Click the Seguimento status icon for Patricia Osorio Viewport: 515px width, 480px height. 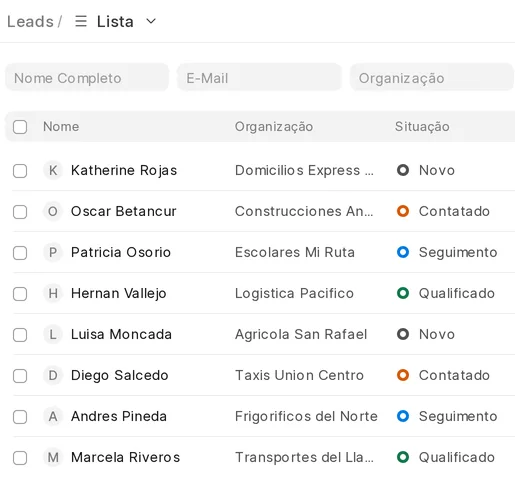click(x=403, y=252)
